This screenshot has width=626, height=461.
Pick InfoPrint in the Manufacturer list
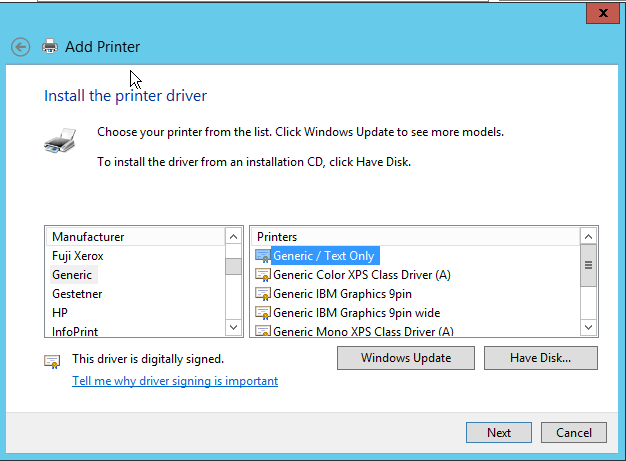pos(75,331)
